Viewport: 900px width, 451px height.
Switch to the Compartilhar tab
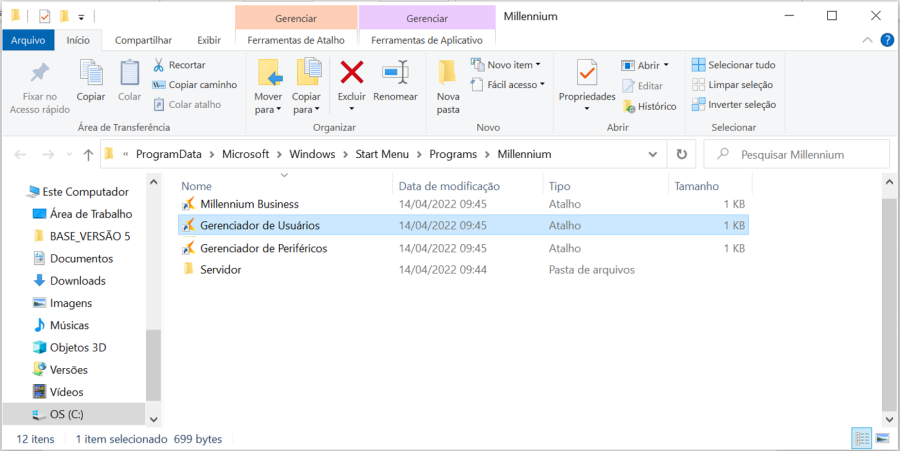143,40
